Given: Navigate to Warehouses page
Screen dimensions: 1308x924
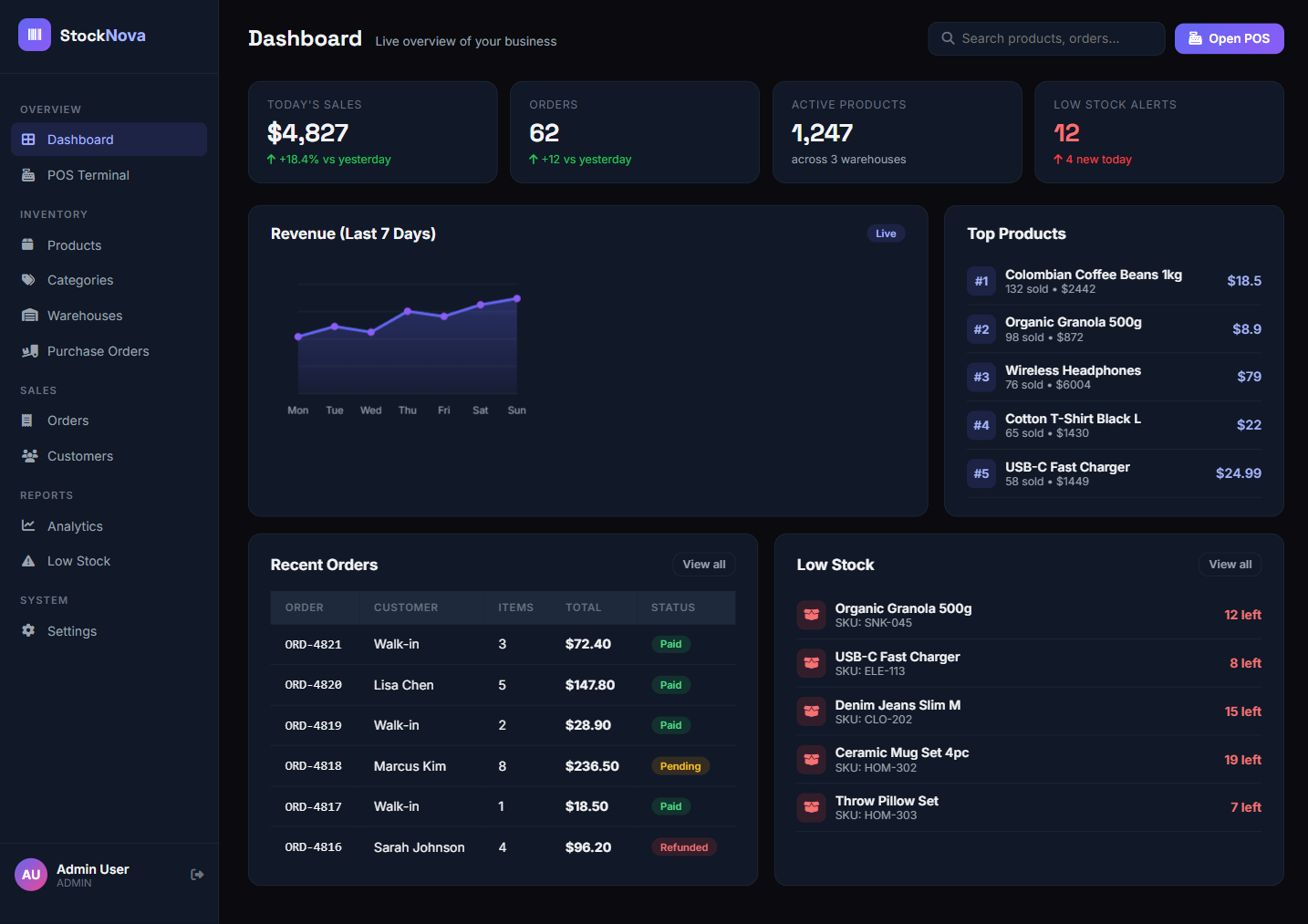Looking at the screenshot, I should (109, 316).
